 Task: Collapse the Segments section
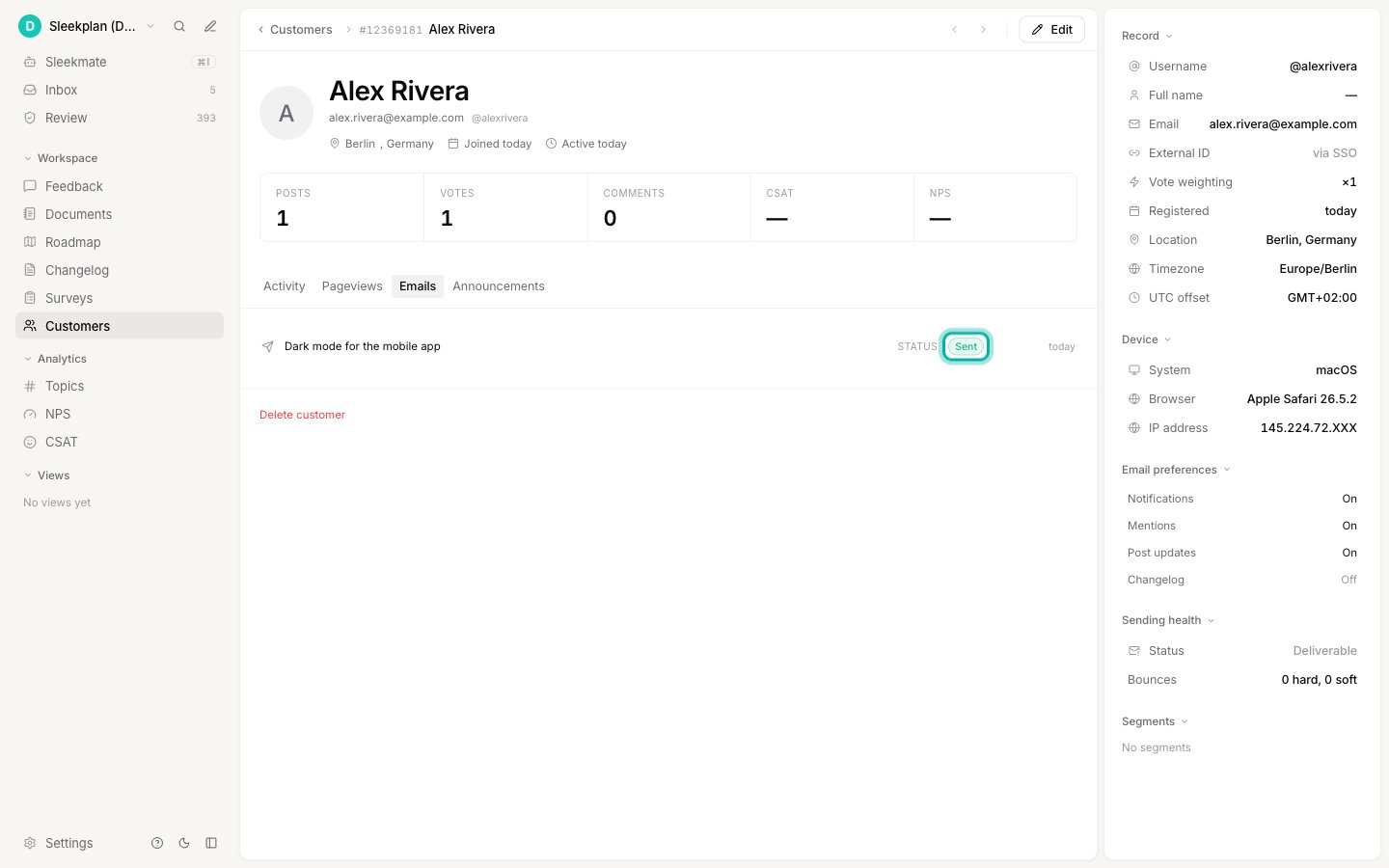pyautogui.click(x=1155, y=721)
